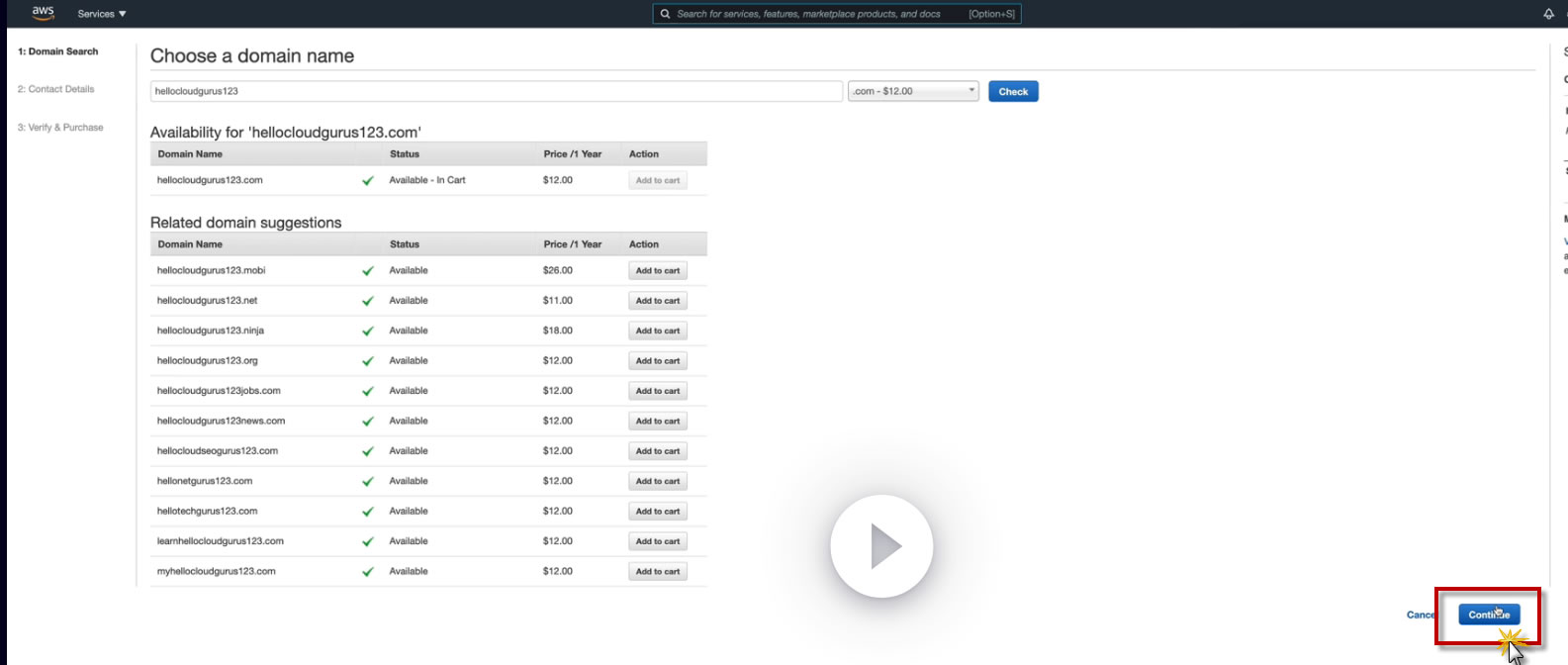Go to step 1: Domain Search
The width and height of the screenshot is (1568, 665).
(x=58, y=51)
